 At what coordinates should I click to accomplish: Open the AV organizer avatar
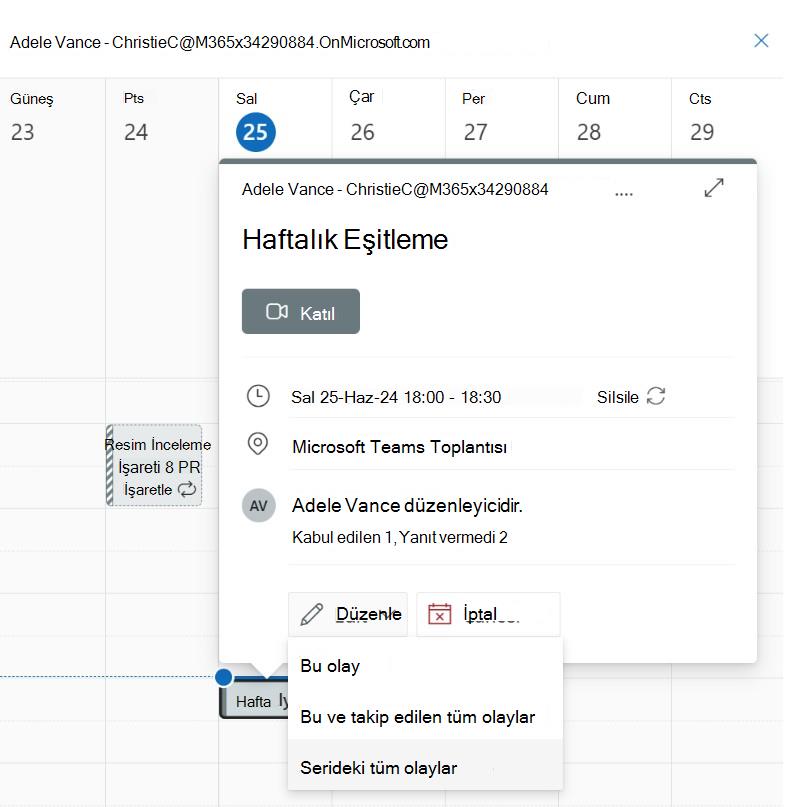pos(258,505)
